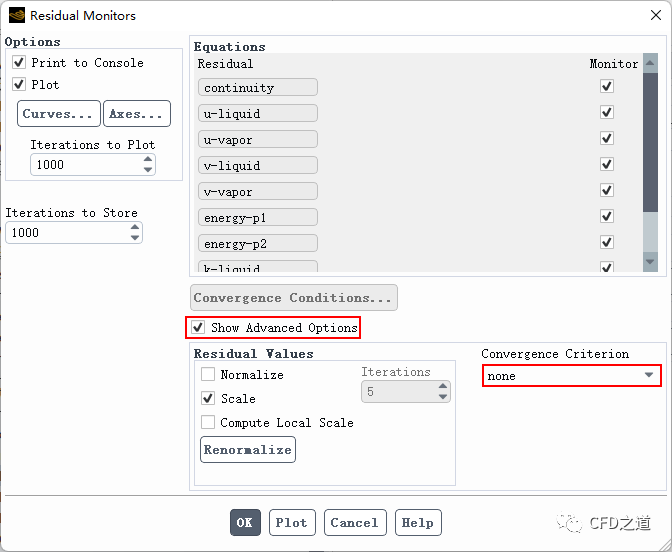
Task: Click the Fluent app icon in title bar
Action: tap(16, 15)
